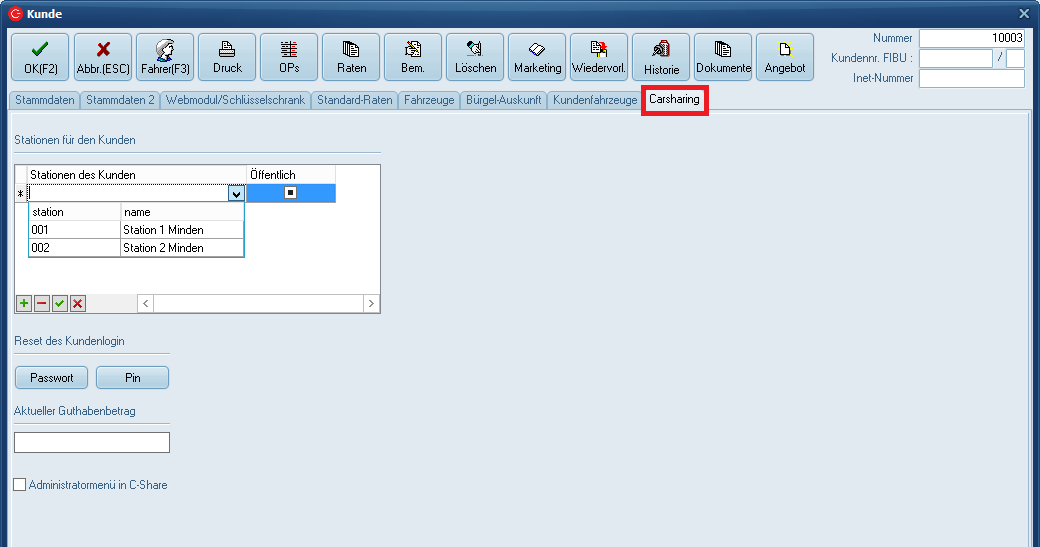Open the OPs open items button

pos(289,57)
